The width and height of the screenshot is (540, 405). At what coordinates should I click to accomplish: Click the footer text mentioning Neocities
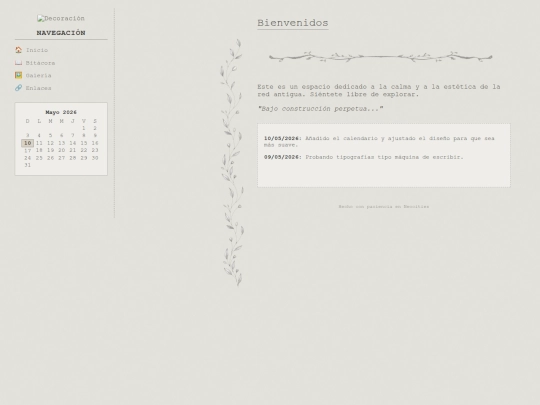384,207
